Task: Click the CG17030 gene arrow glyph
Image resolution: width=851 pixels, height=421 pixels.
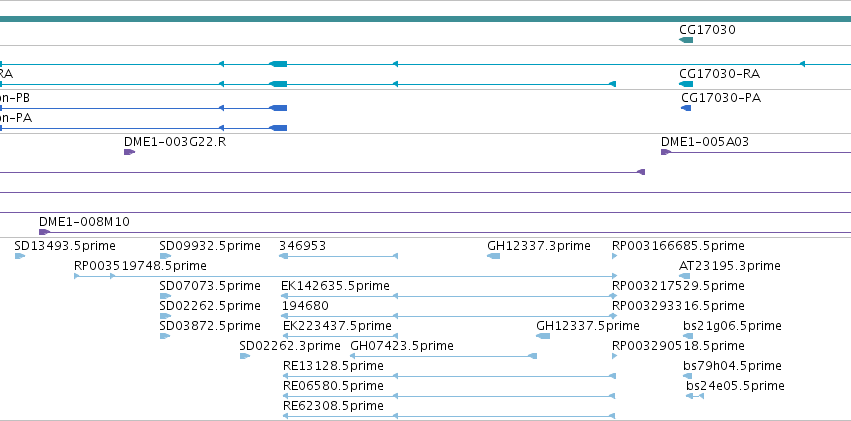Action: tap(686, 40)
